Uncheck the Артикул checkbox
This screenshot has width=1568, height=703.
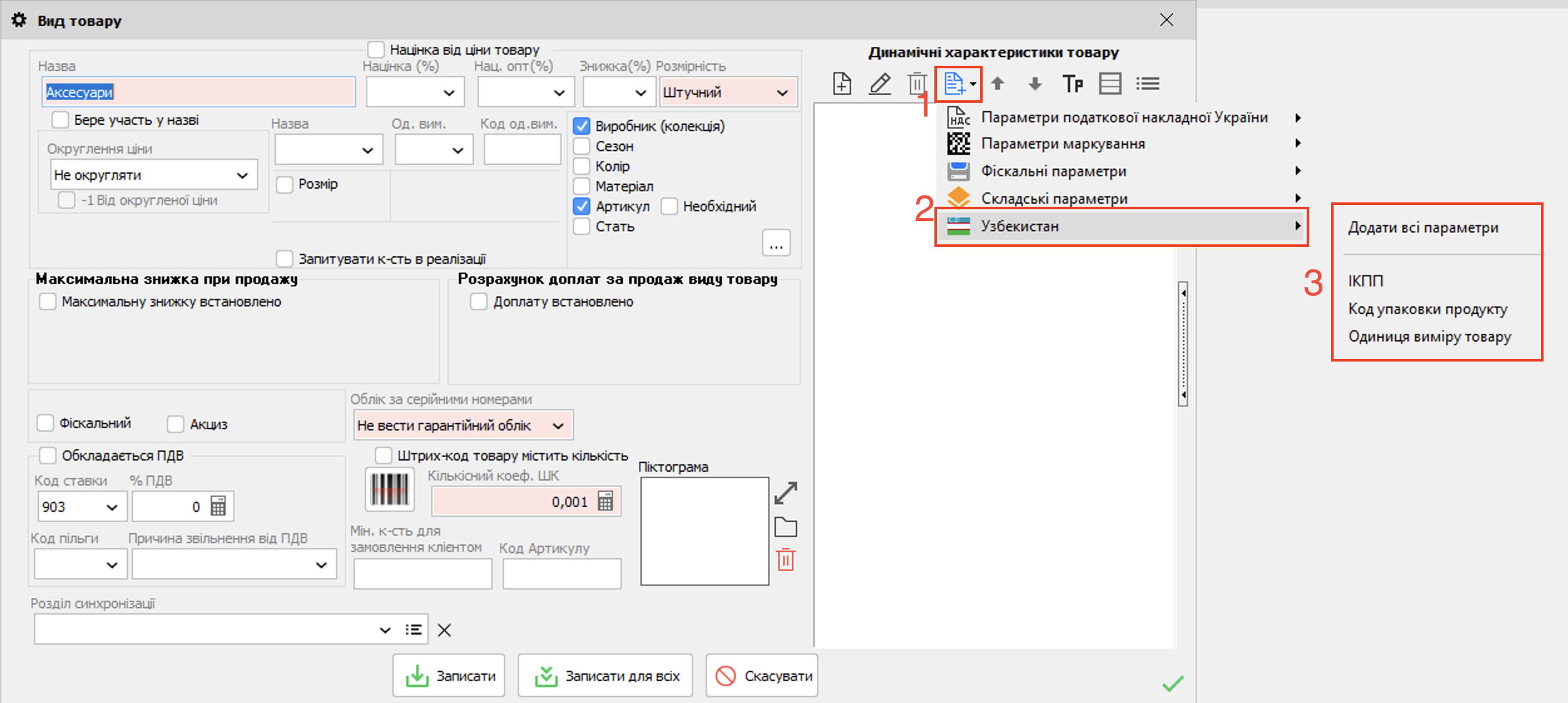point(582,206)
